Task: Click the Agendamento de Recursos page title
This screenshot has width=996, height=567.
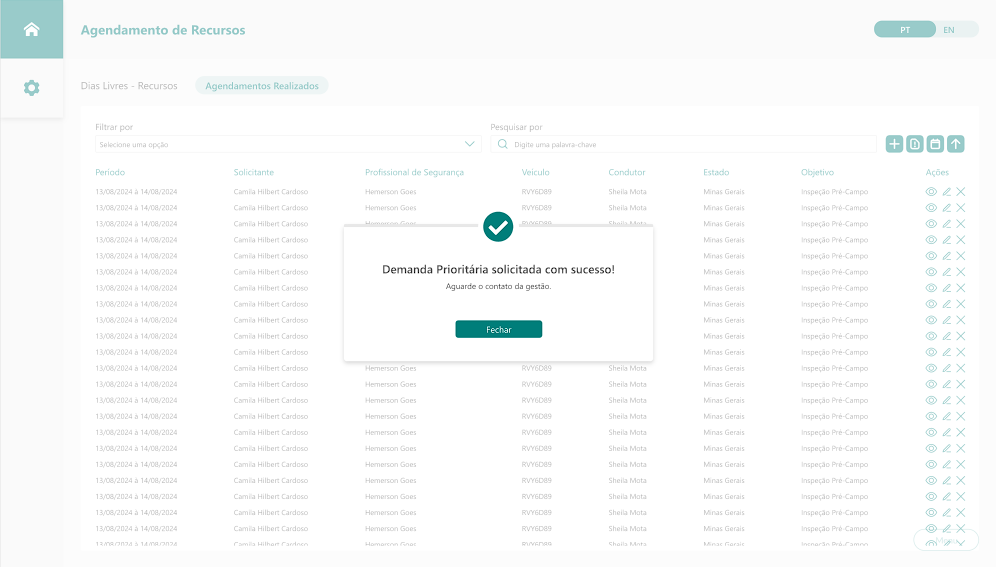Action: pyautogui.click(x=163, y=30)
